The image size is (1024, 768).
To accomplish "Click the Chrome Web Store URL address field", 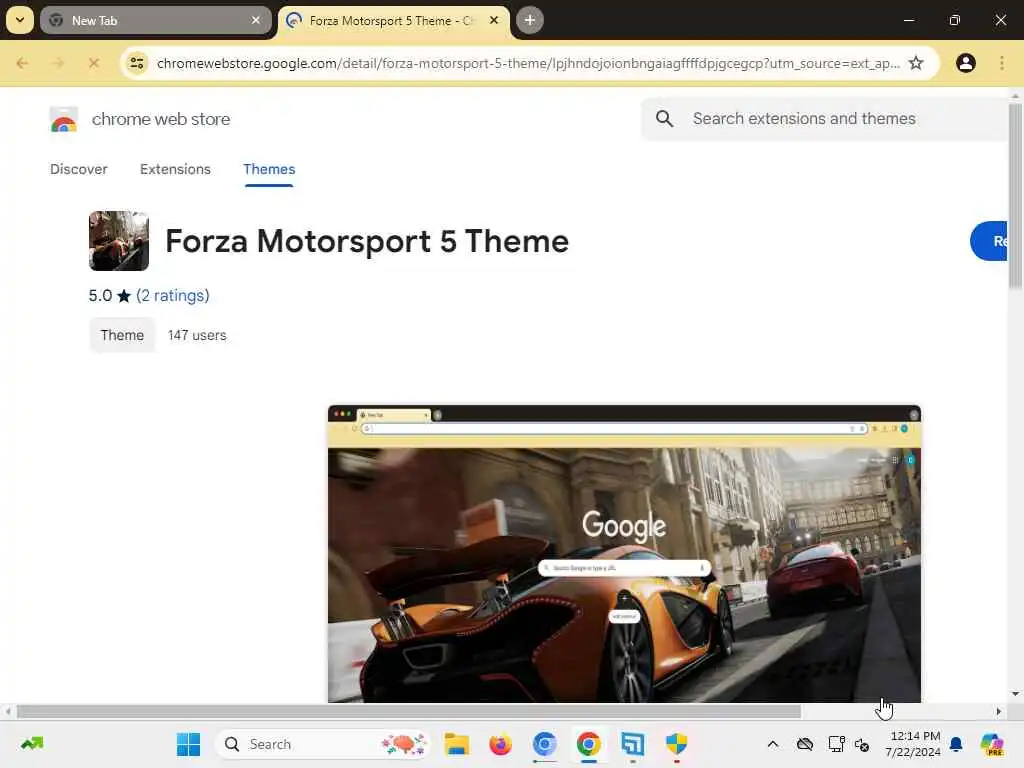I will click(x=528, y=63).
